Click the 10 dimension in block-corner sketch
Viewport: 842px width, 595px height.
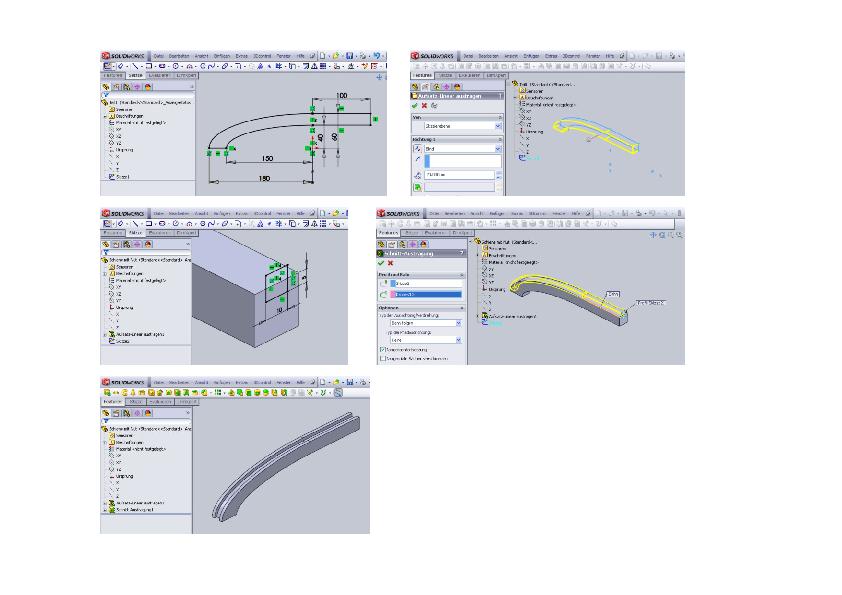pyautogui.click(x=279, y=310)
